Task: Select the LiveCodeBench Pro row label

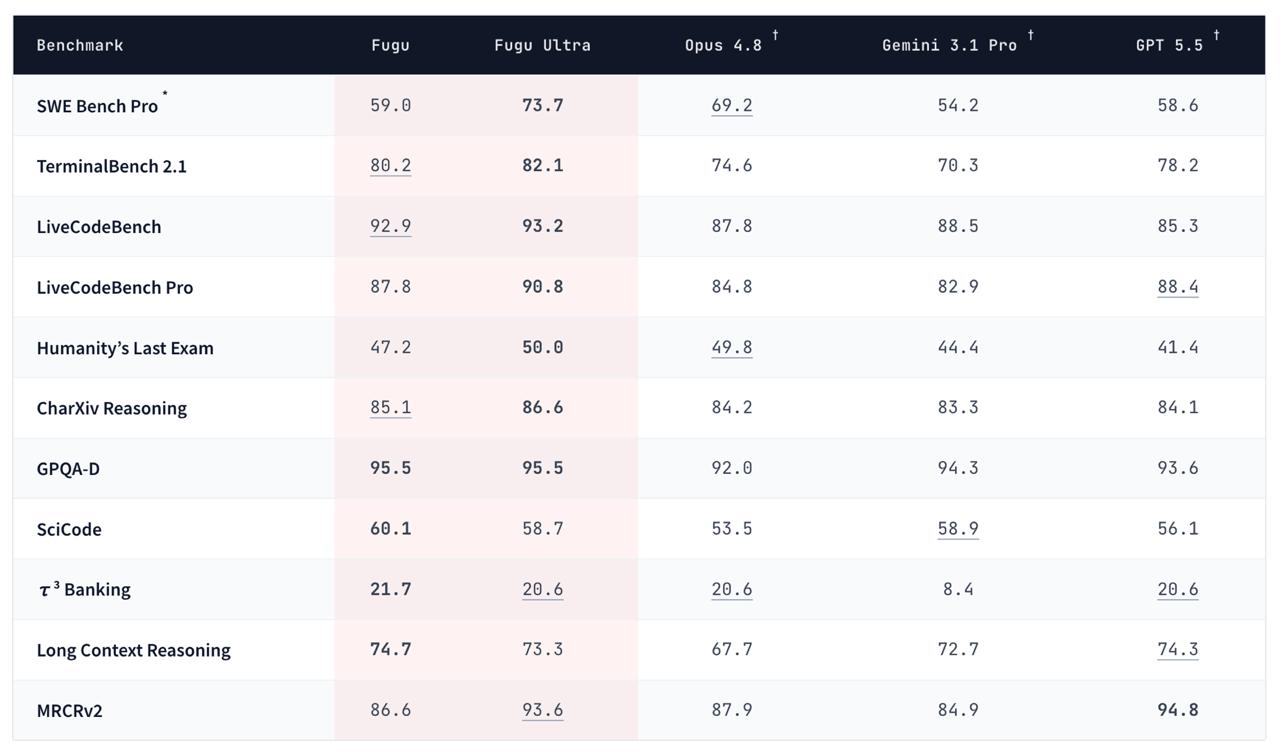Action: pyautogui.click(x=115, y=287)
